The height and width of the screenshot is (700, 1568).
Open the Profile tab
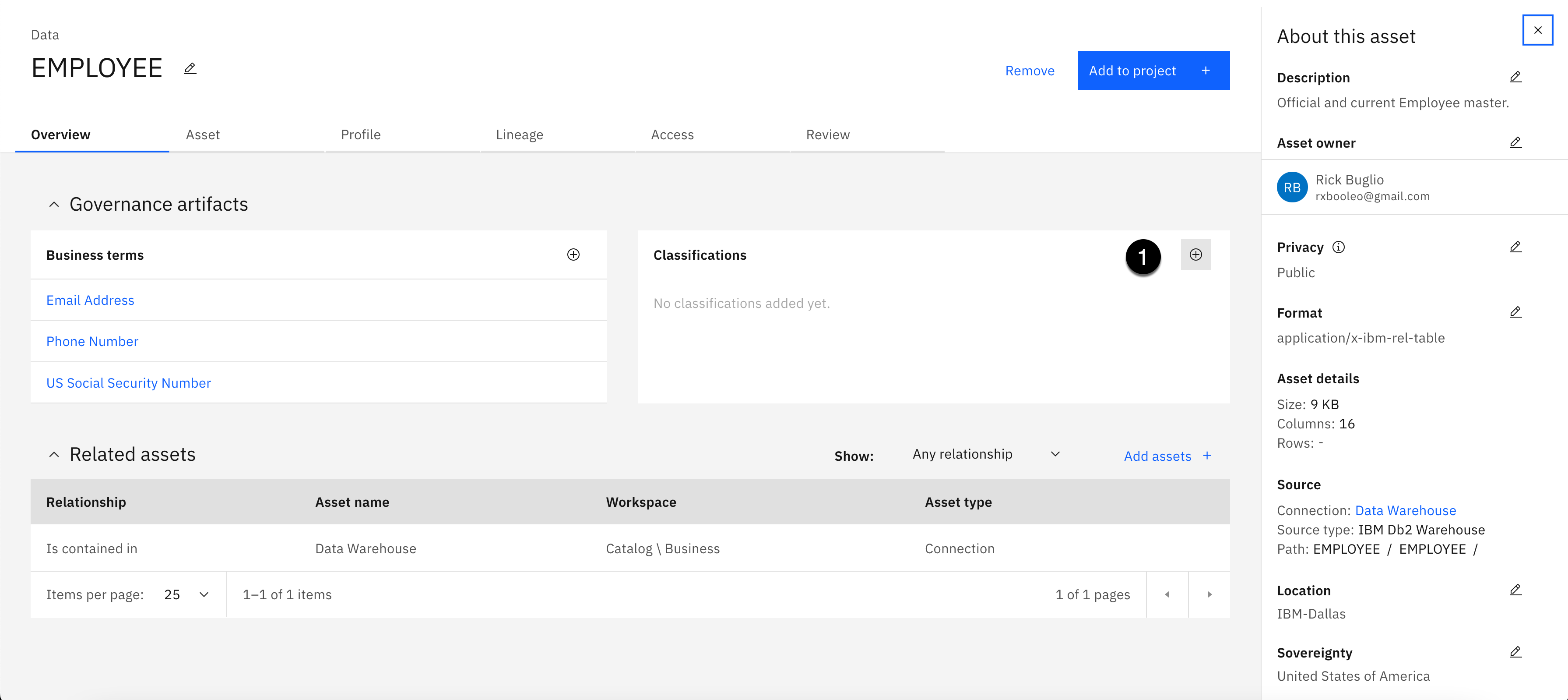pyautogui.click(x=360, y=134)
